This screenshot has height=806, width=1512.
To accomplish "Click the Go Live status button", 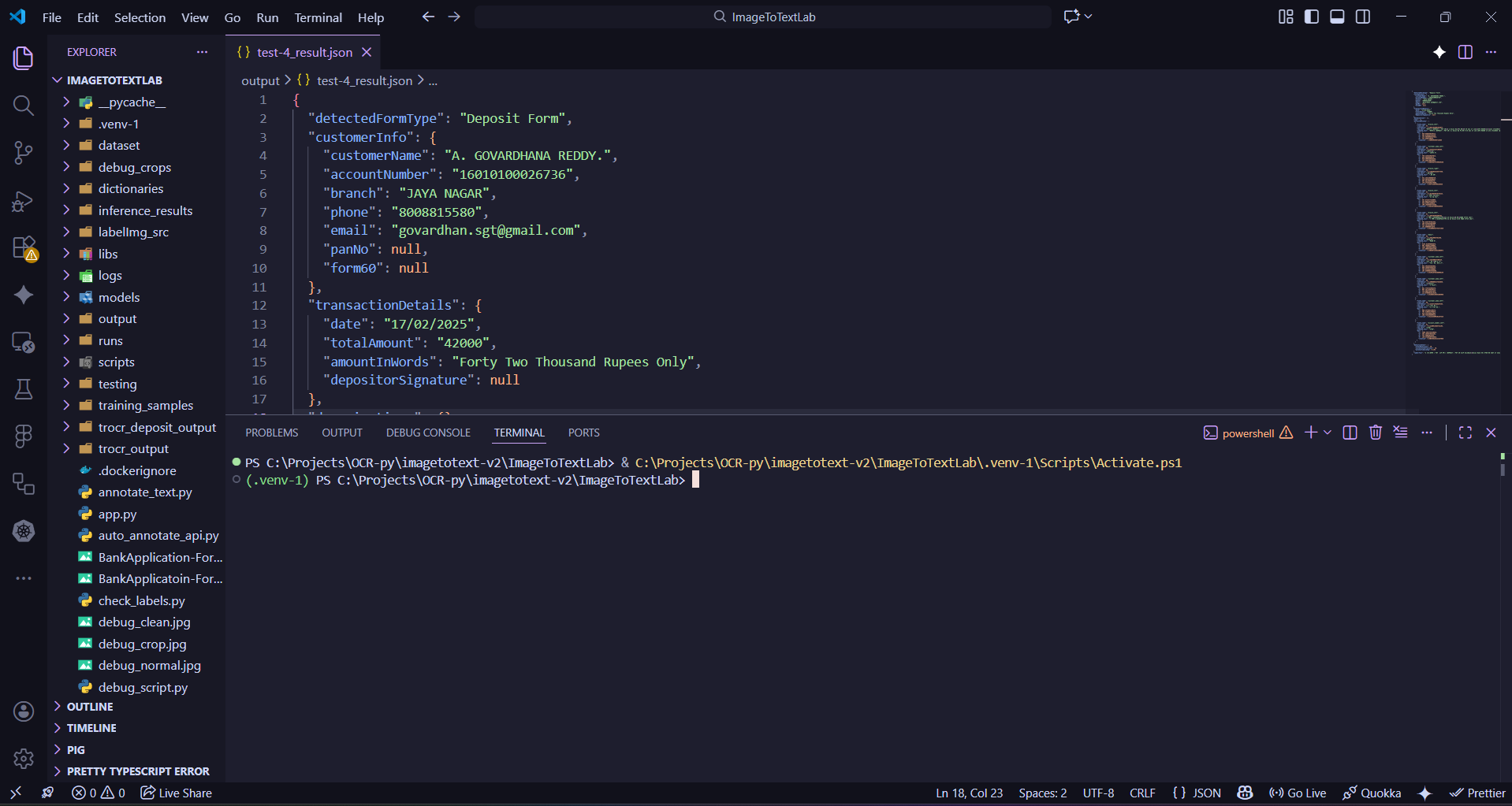I will [1298, 793].
